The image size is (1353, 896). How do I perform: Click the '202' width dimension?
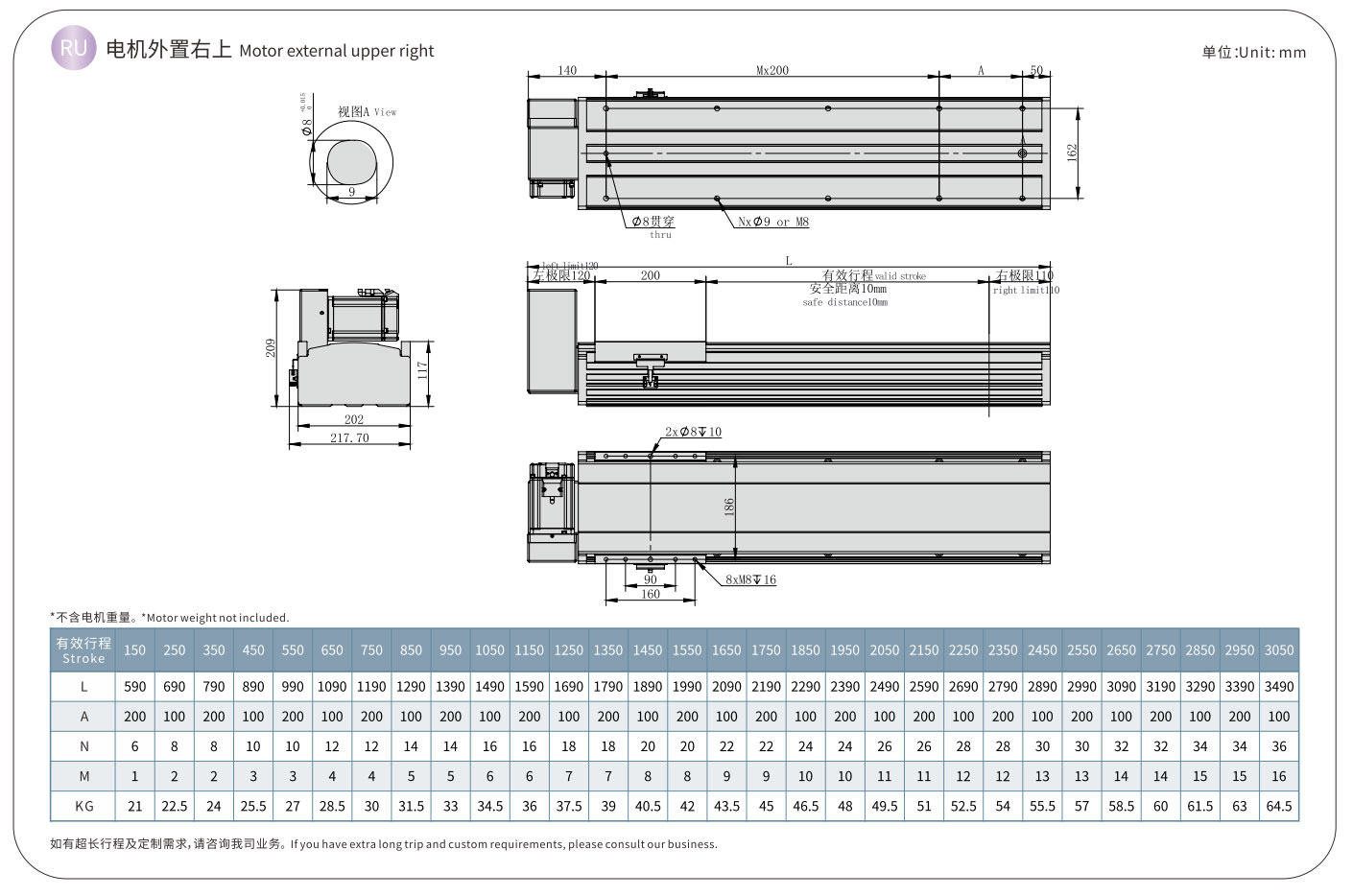(x=353, y=419)
